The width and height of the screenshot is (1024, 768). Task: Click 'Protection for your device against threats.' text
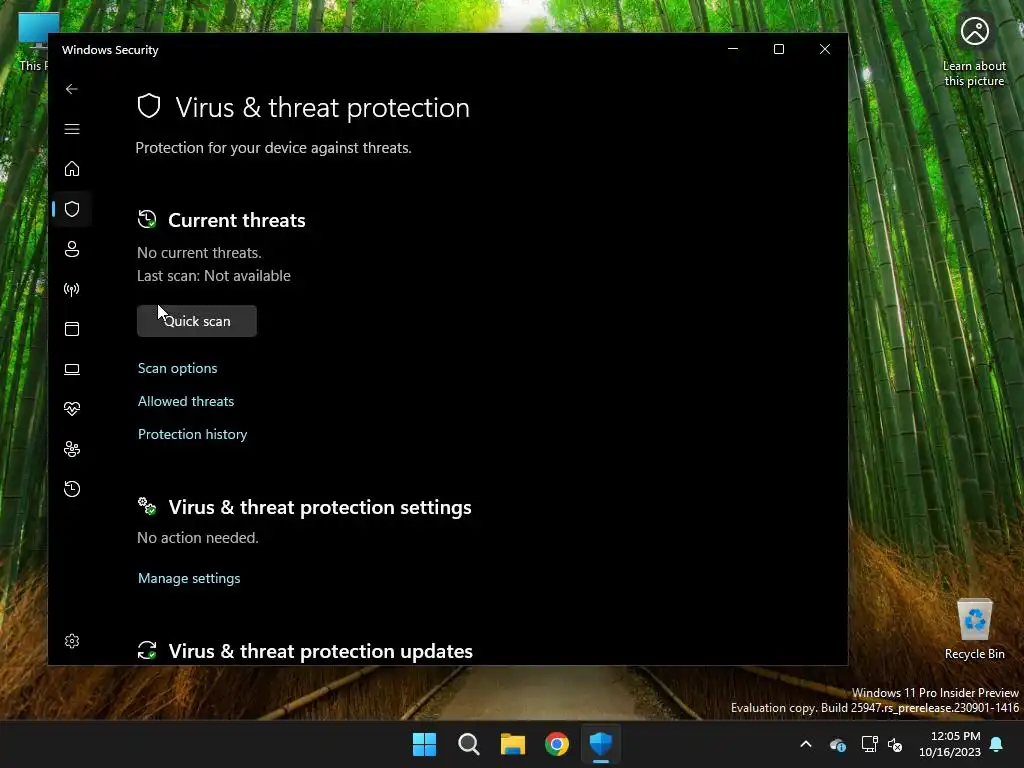[274, 148]
